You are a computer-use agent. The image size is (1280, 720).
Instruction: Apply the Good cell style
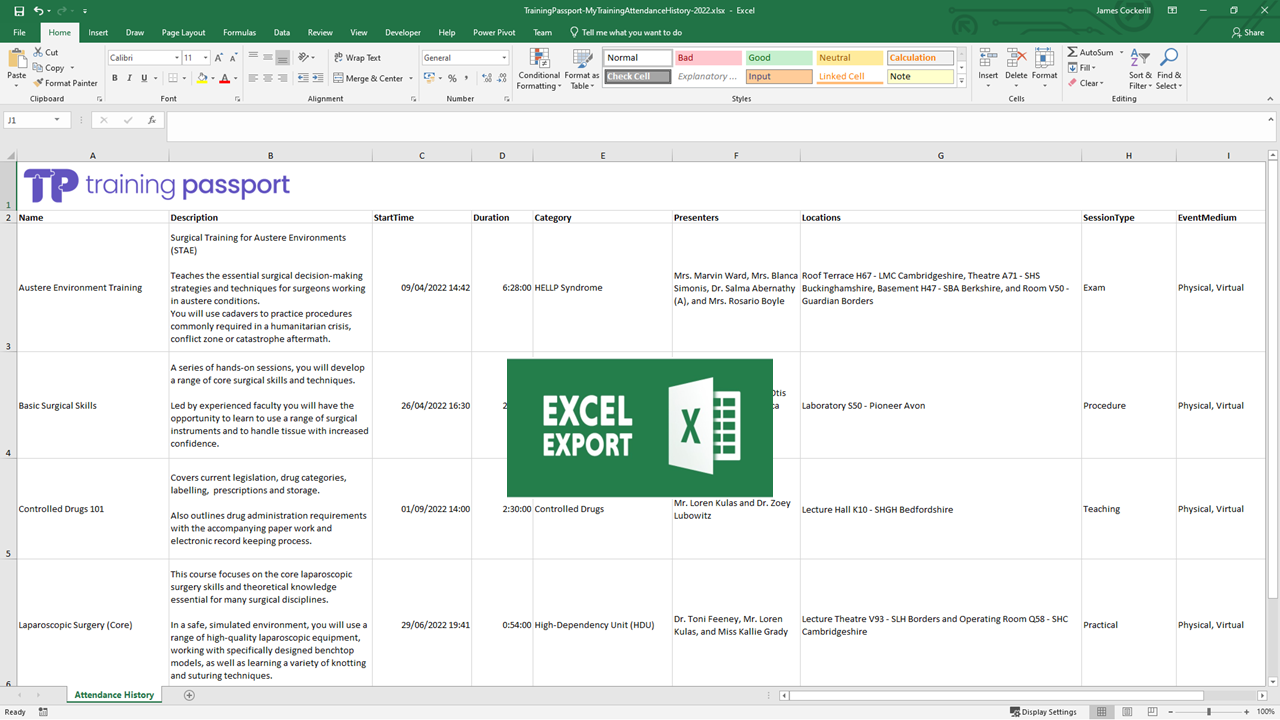(778, 58)
